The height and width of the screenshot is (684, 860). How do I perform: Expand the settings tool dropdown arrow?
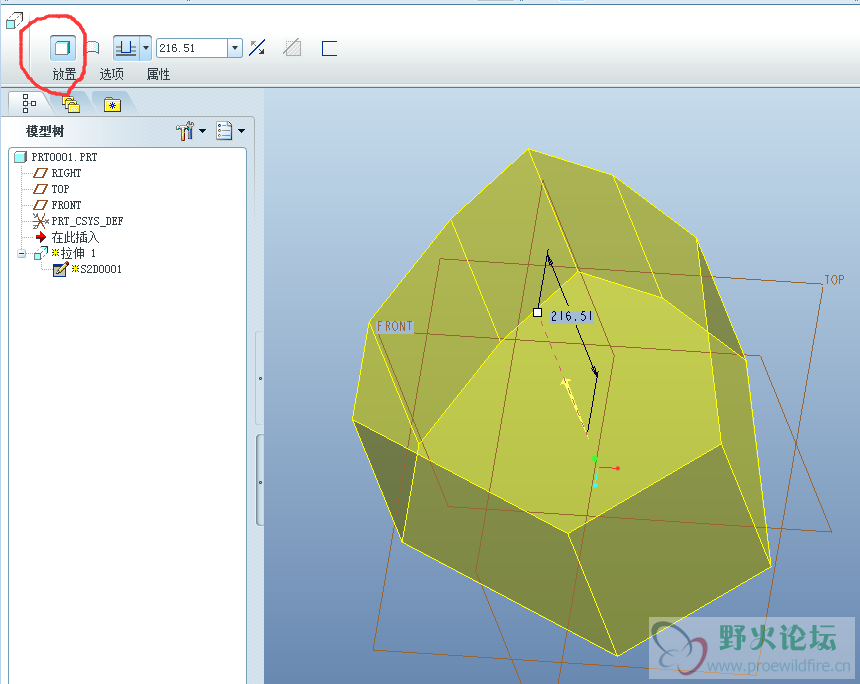(202, 131)
